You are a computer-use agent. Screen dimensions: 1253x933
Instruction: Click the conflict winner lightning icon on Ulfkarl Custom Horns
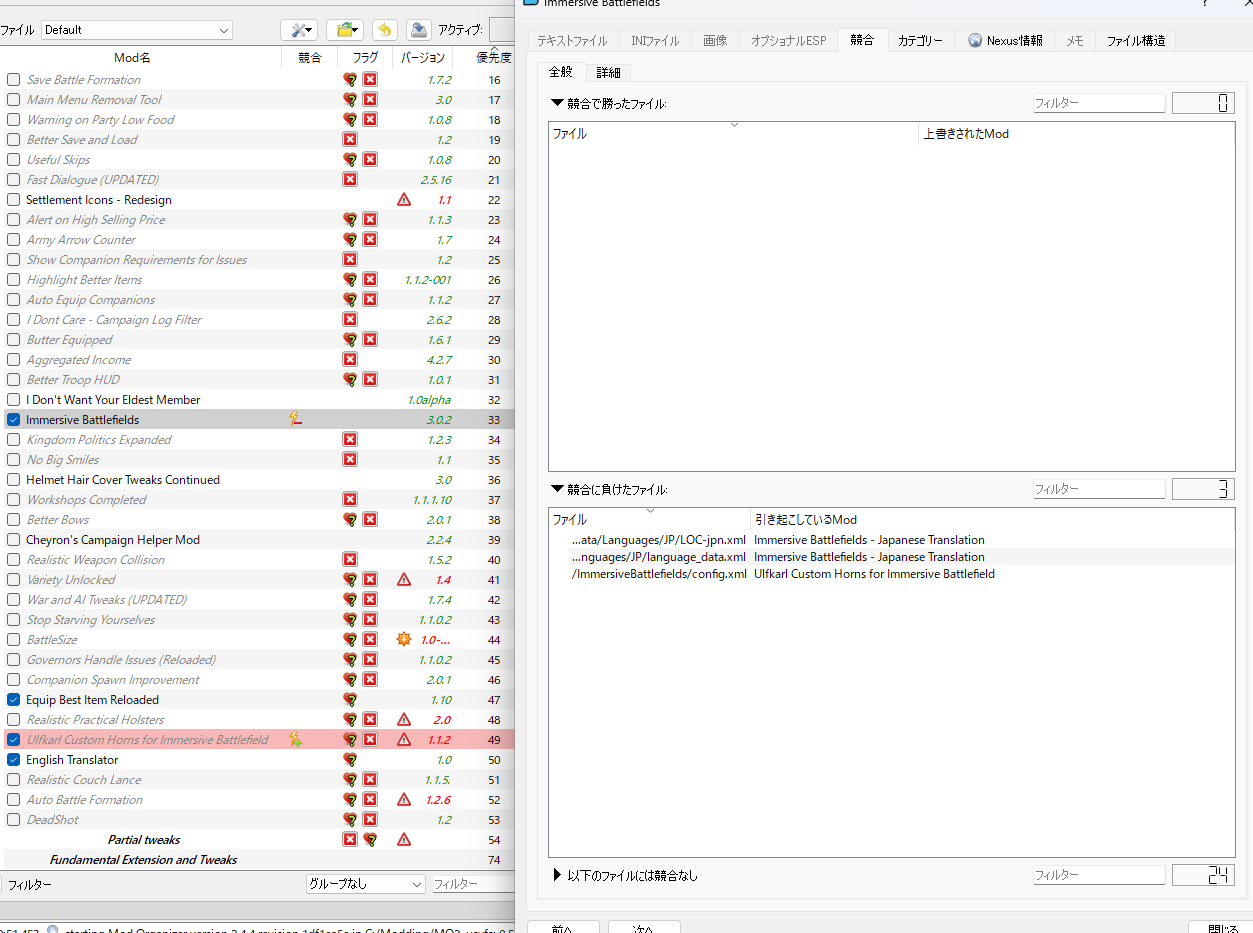[295, 739]
